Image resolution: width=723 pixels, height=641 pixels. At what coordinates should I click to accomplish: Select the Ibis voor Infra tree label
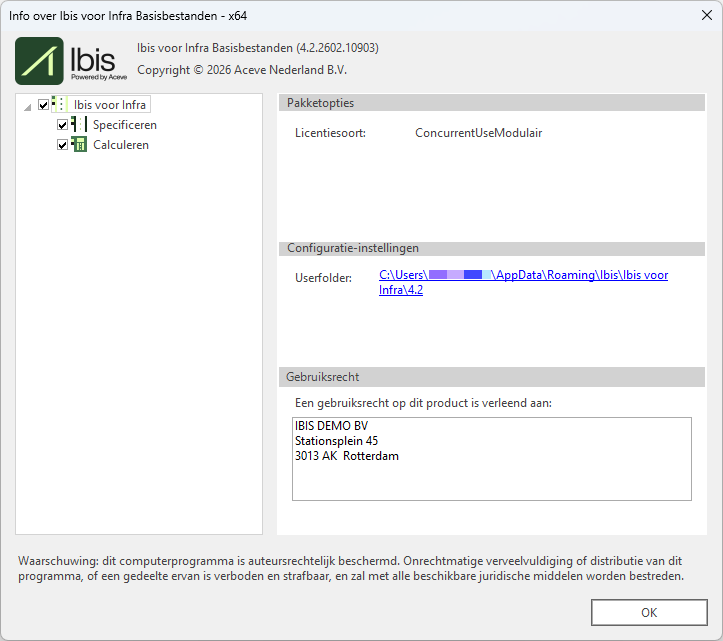click(110, 105)
